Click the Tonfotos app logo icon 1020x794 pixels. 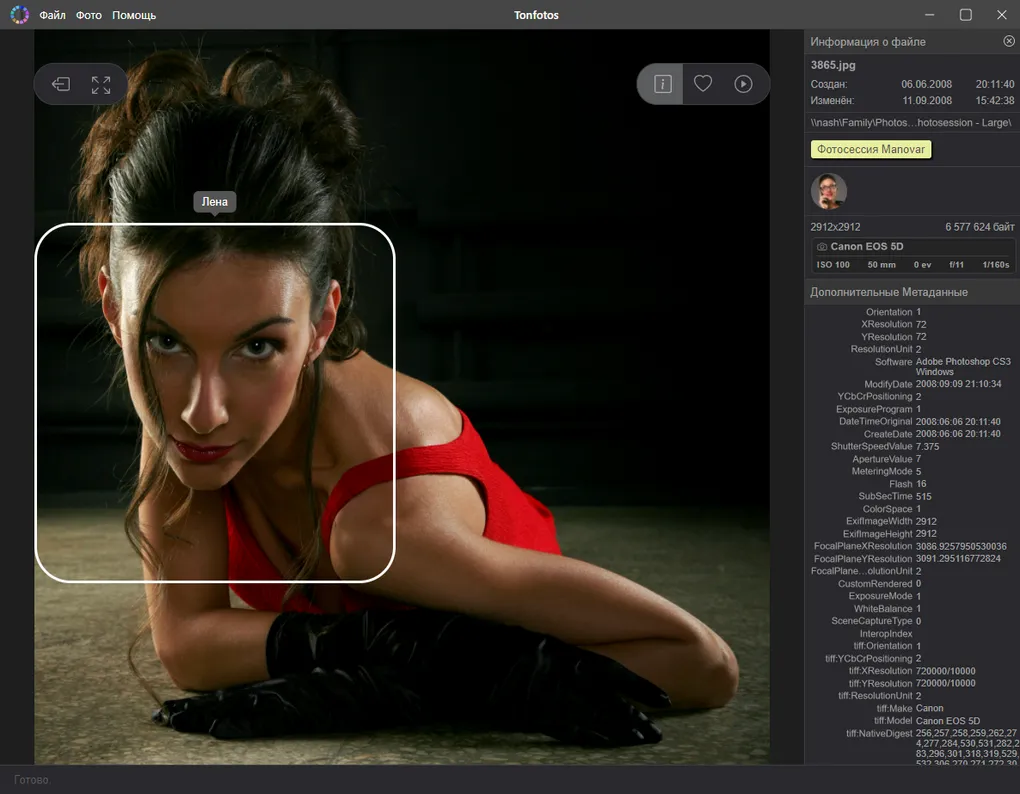(20, 14)
